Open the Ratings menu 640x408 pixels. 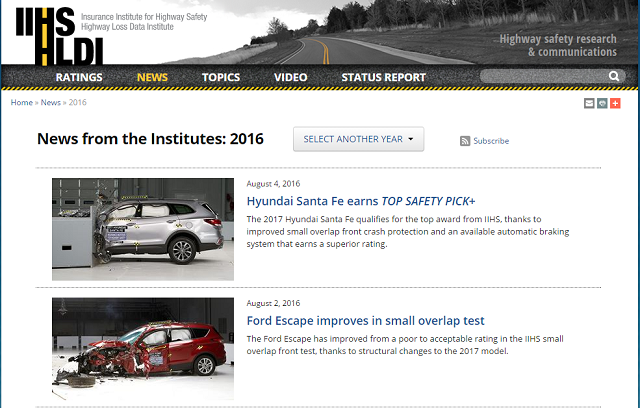79,77
